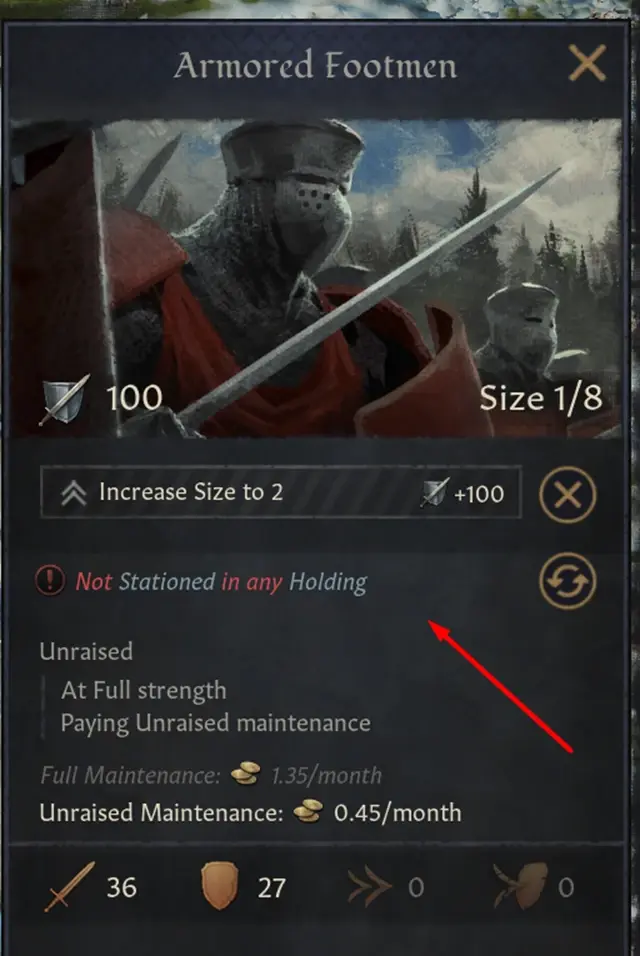Click the Size 1/8 label

[541, 398]
